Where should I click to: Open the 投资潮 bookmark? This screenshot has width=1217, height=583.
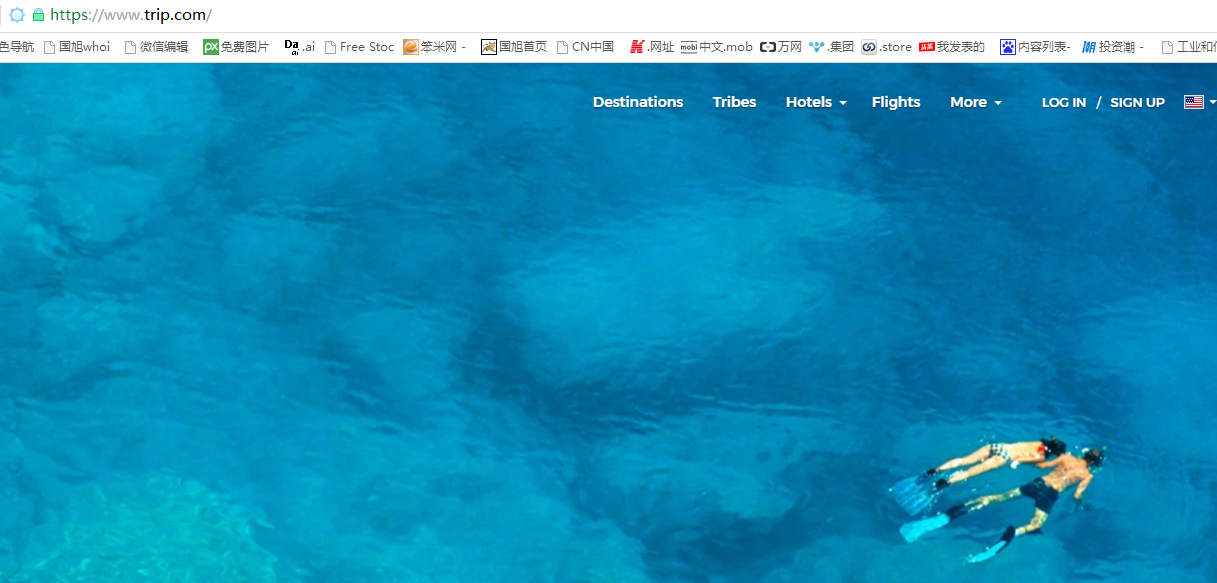[x=1112, y=47]
